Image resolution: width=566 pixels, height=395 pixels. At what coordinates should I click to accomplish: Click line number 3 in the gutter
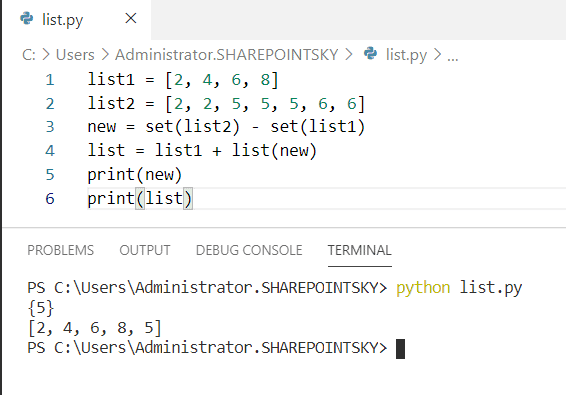coord(50,127)
